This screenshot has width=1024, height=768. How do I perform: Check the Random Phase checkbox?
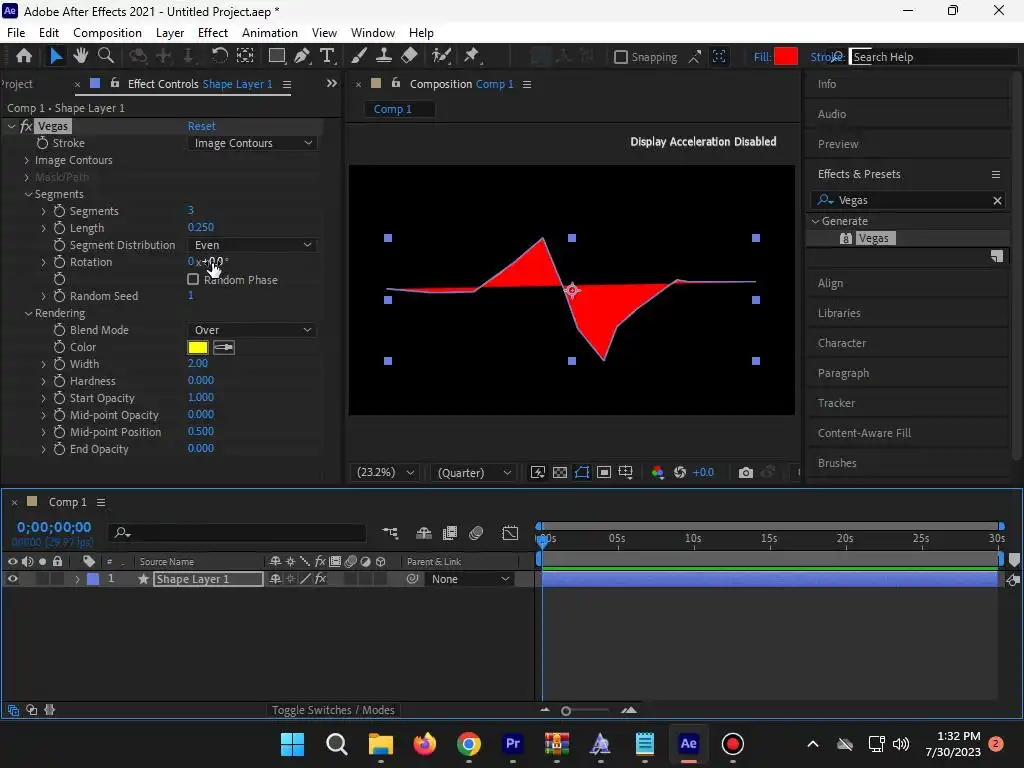[193, 280]
